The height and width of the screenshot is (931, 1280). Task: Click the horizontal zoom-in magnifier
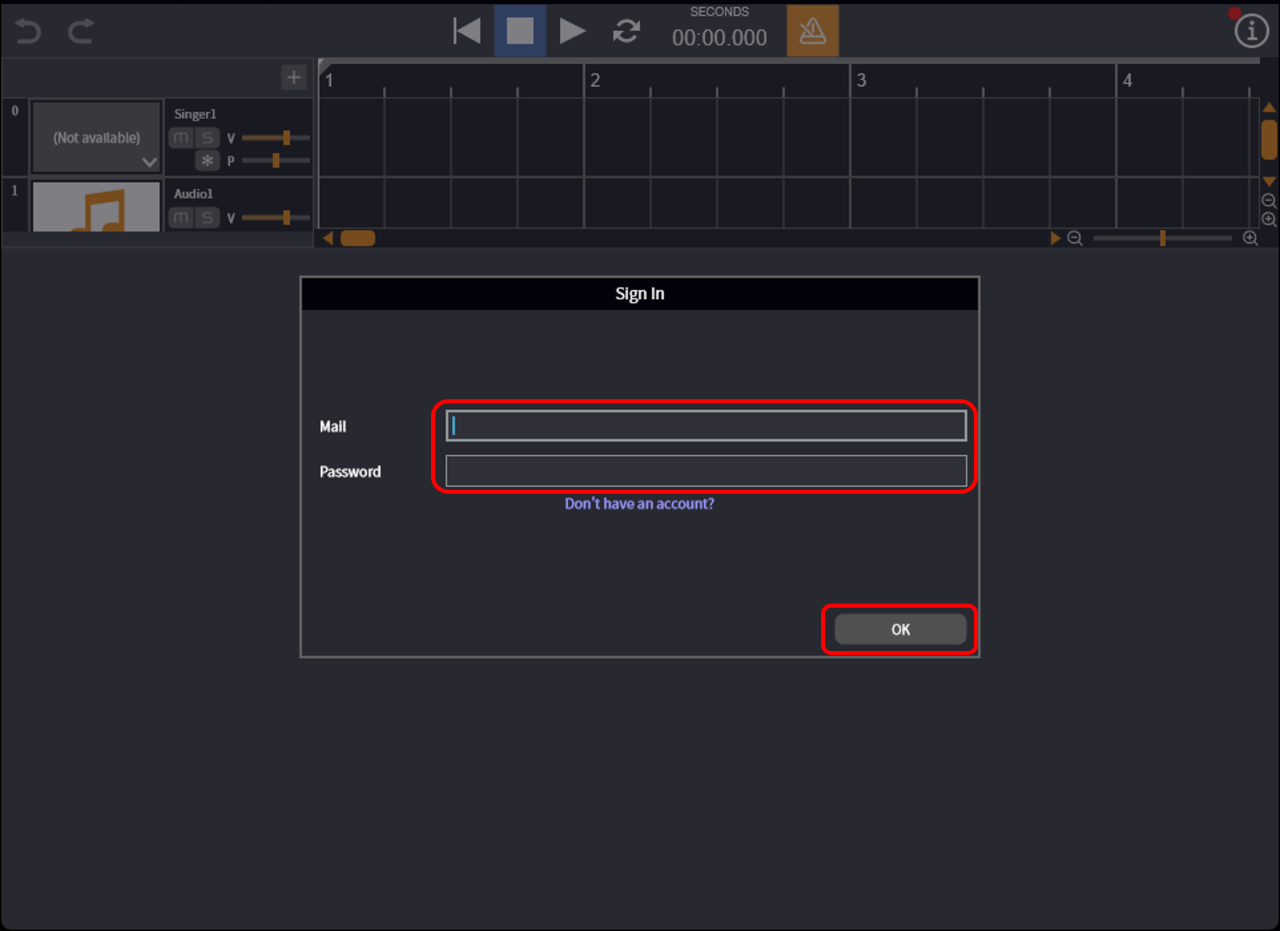1250,238
